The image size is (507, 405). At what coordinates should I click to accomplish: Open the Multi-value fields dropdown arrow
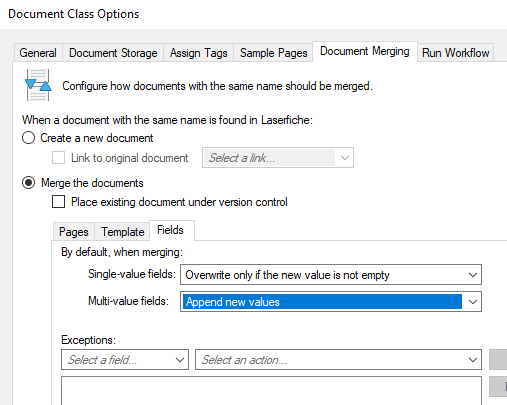[x=472, y=302]
